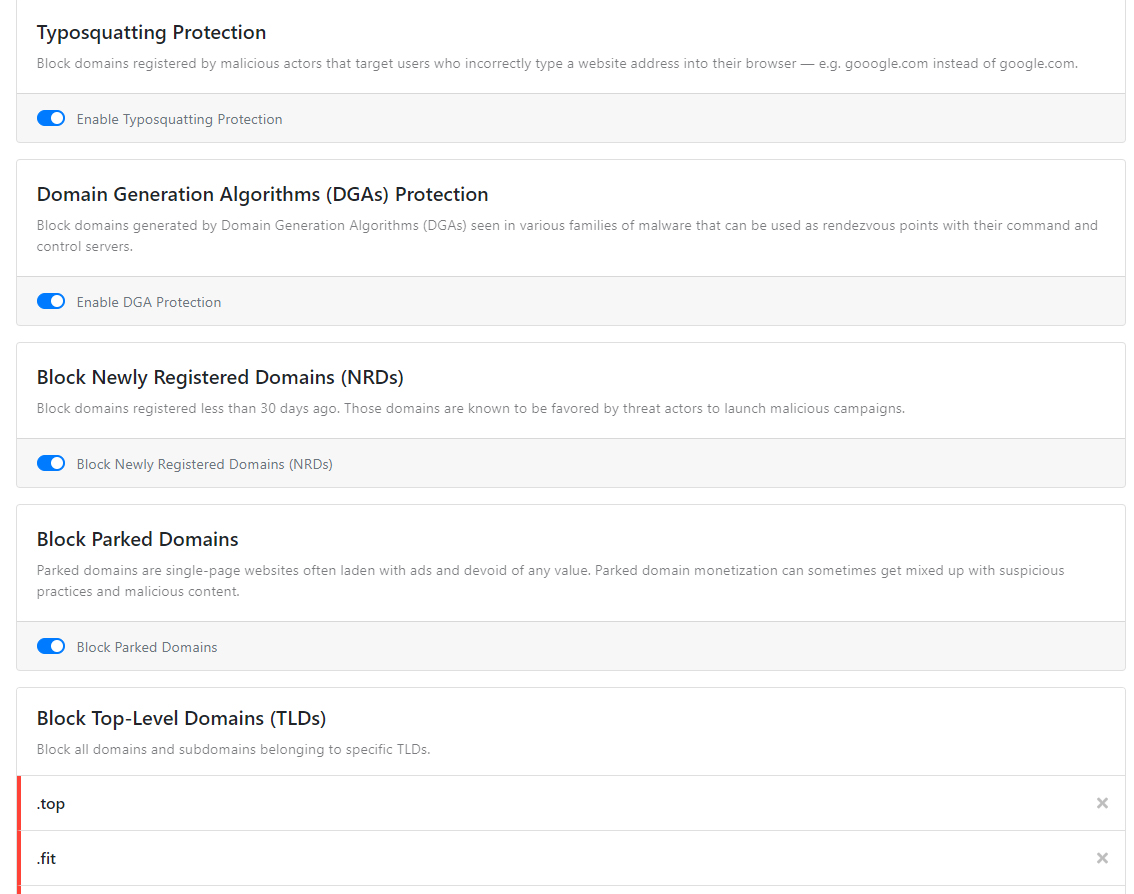Viewport: 1134px width, 894px height.
Task: Click the Domain Generation Algorithms Protection heading
Action: tap(262, 194)
